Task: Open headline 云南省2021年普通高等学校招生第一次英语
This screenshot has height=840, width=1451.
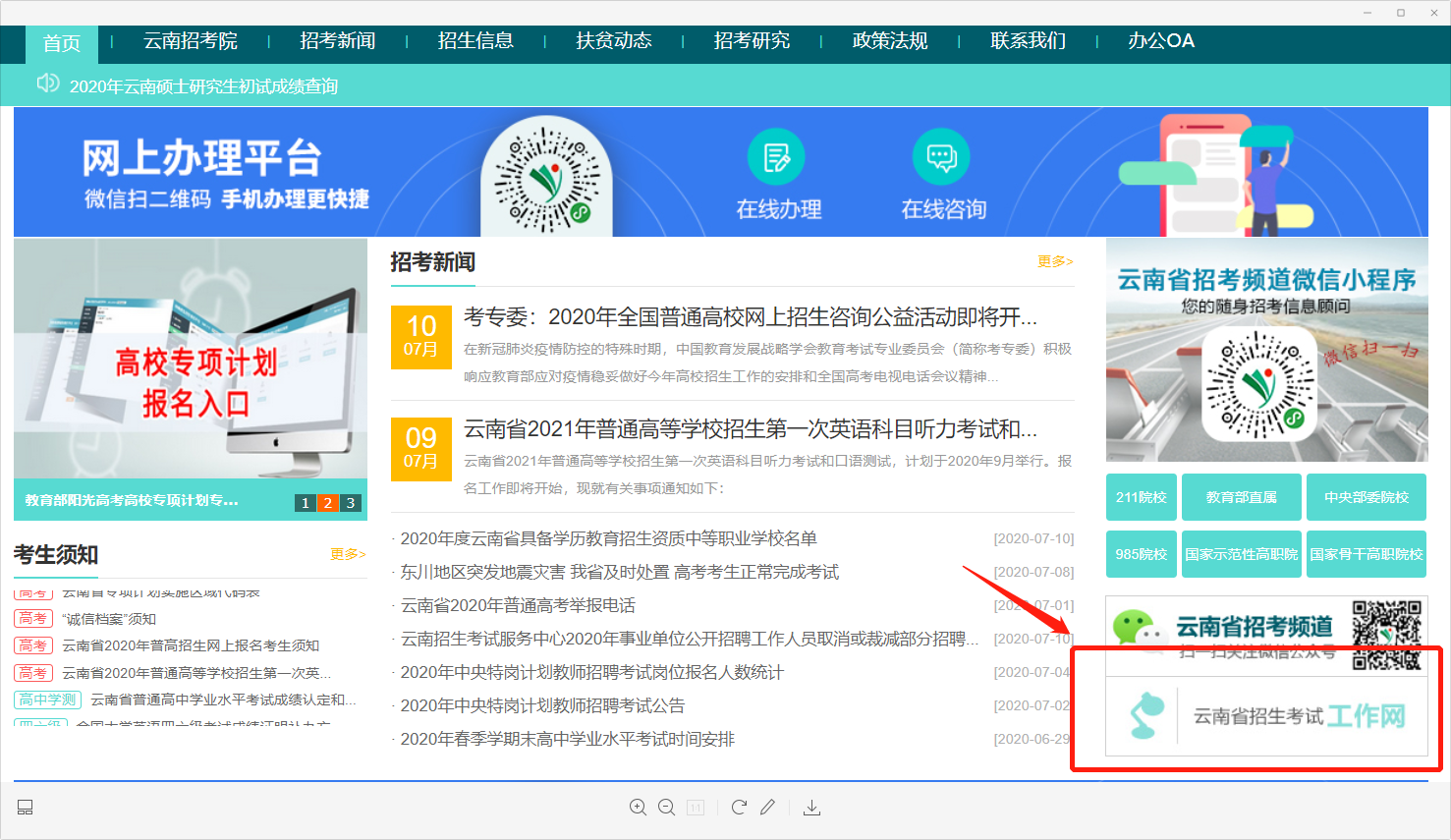Action: [751, 429]
